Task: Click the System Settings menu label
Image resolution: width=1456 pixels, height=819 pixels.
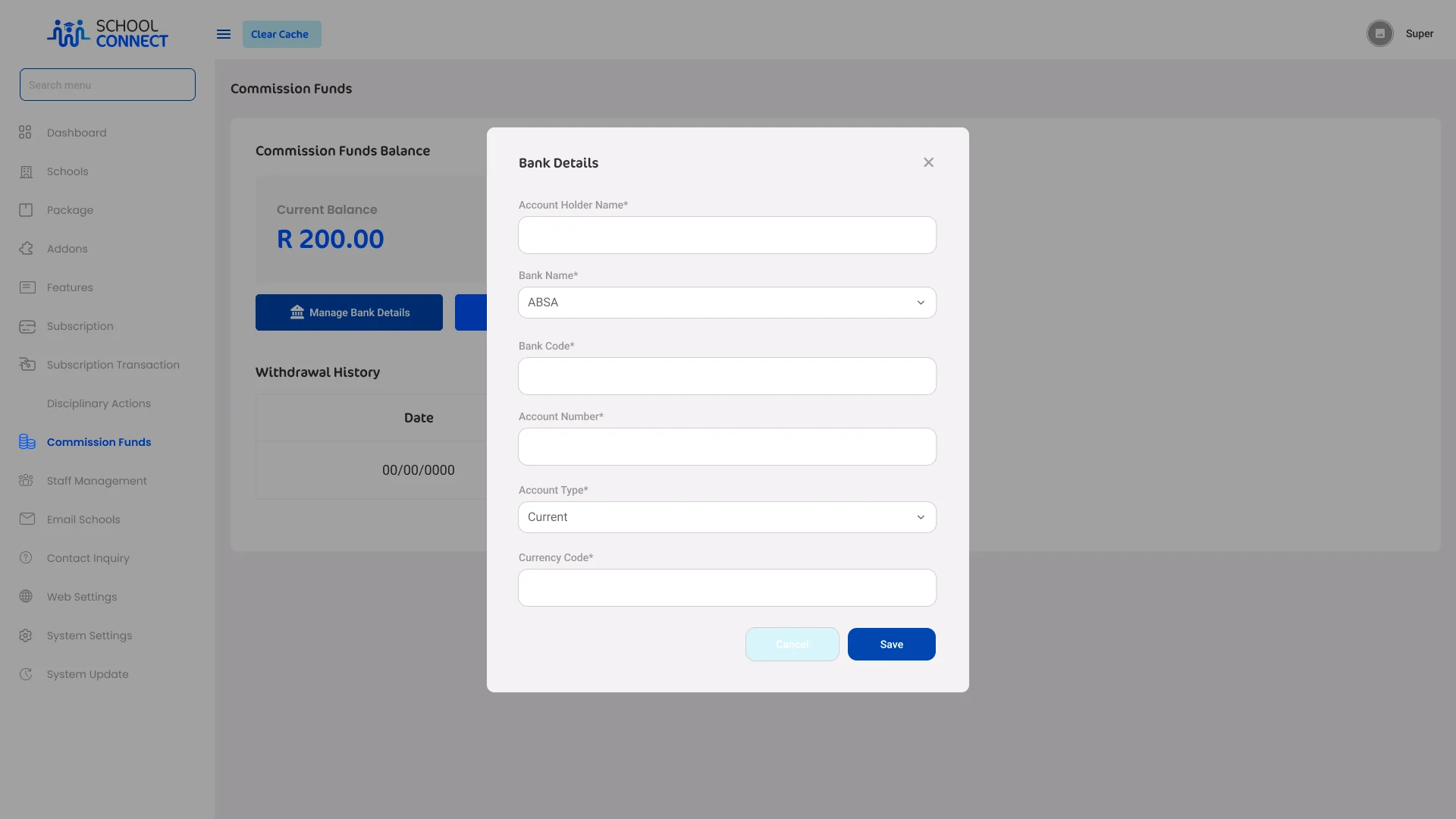Action: point(89,635)
